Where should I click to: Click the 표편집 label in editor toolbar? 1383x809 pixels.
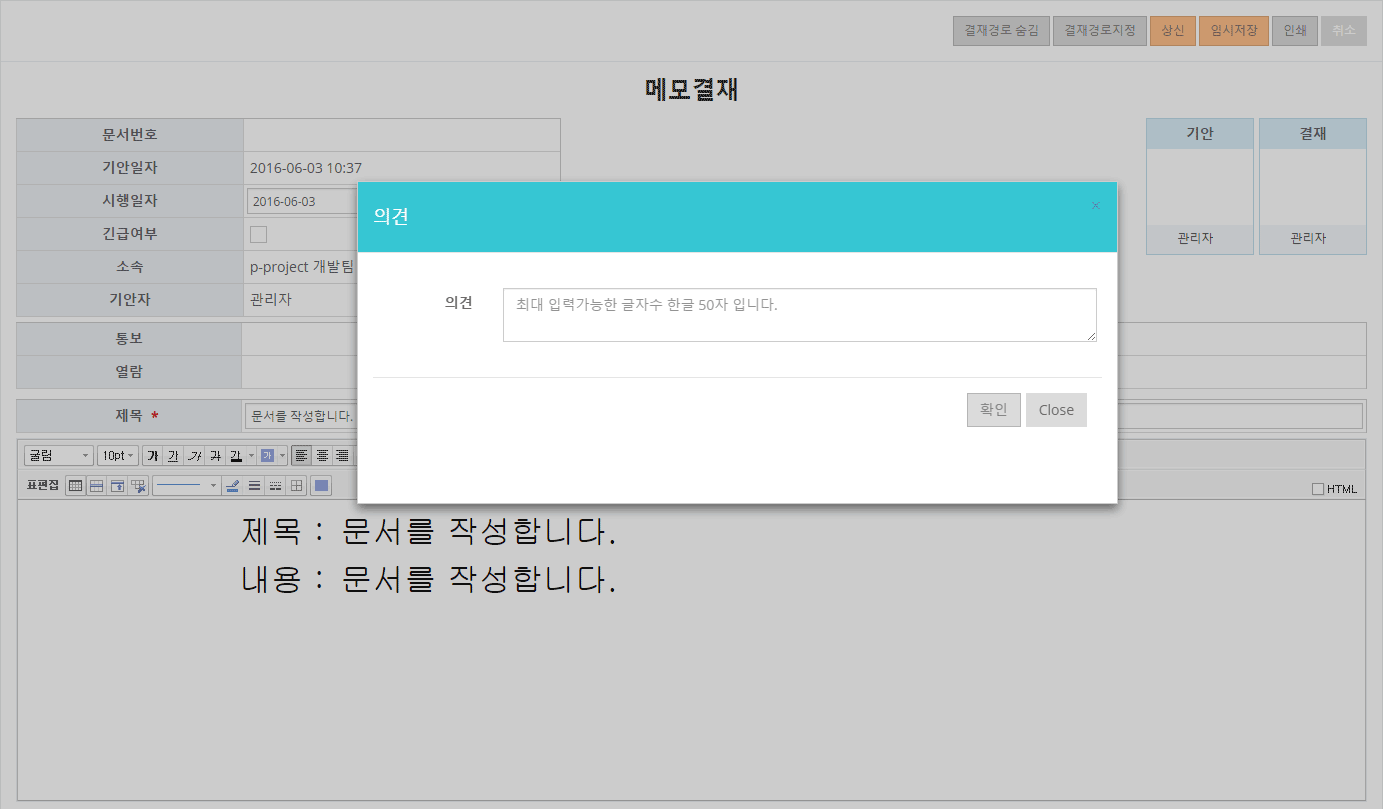[42, 486]
